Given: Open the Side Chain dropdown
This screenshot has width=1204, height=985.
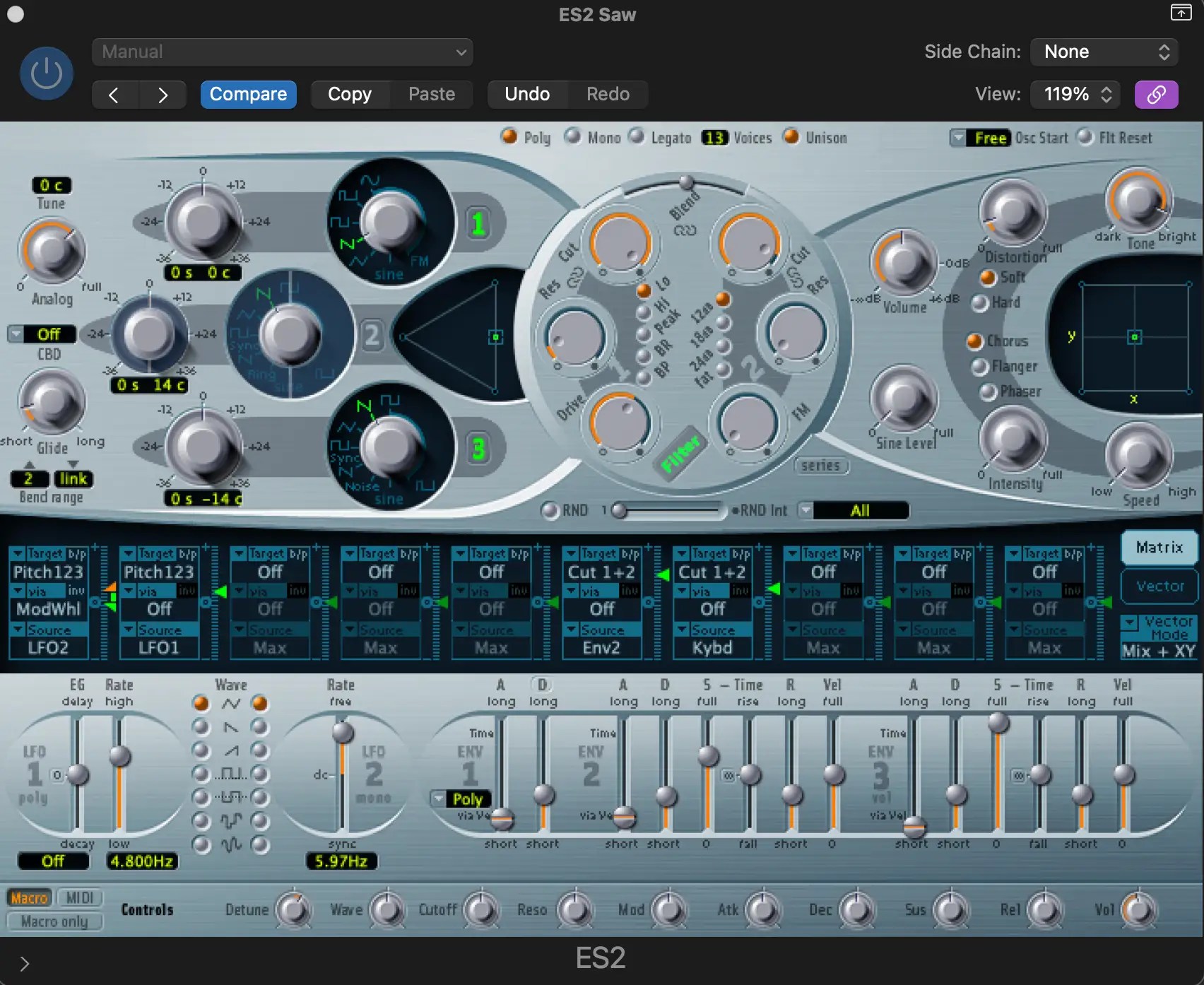Looking at the screenshot, I should (1104, 52).
